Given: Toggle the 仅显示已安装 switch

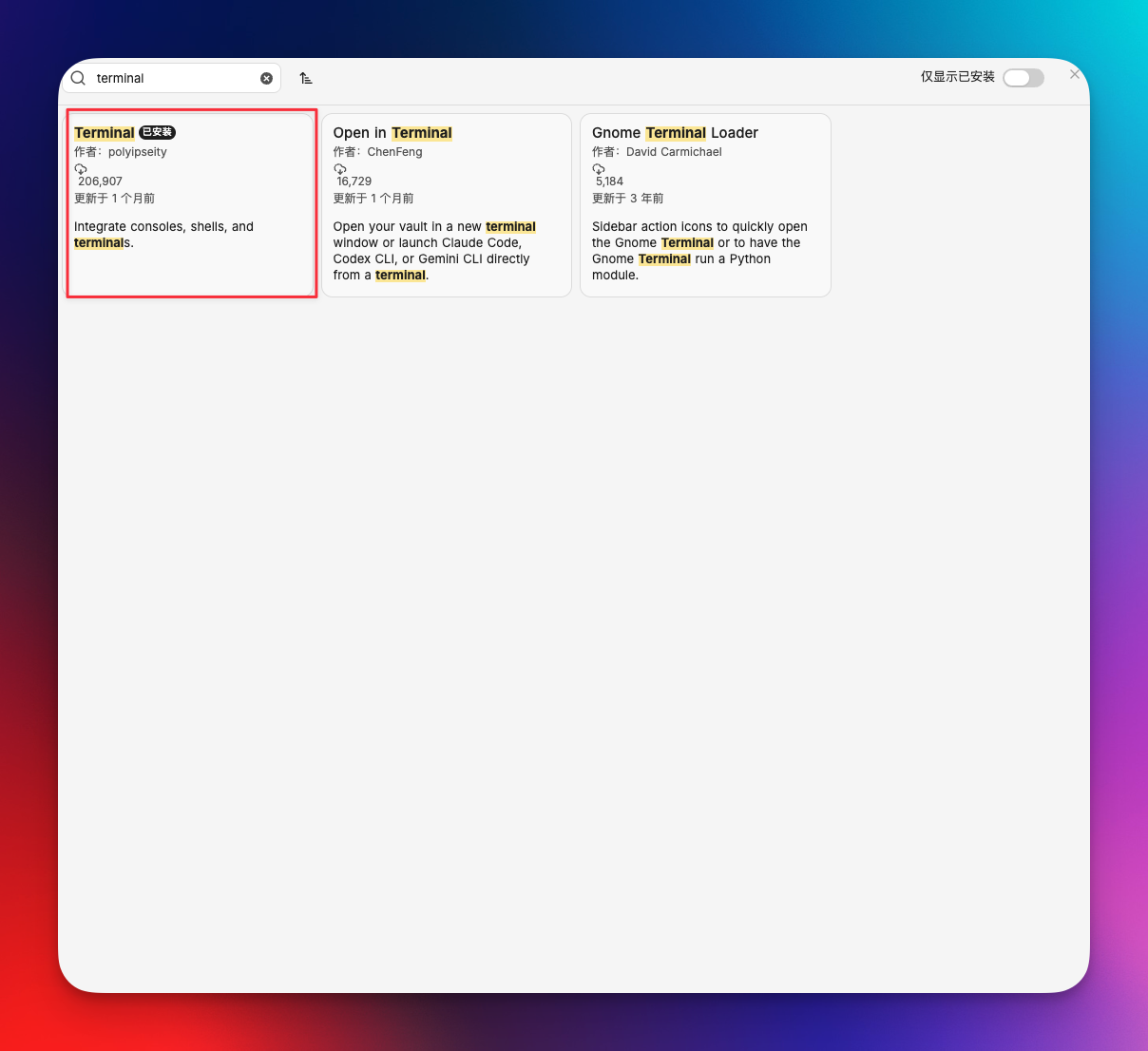Looking at the screenshot, I should click(x=1023, y=78).
